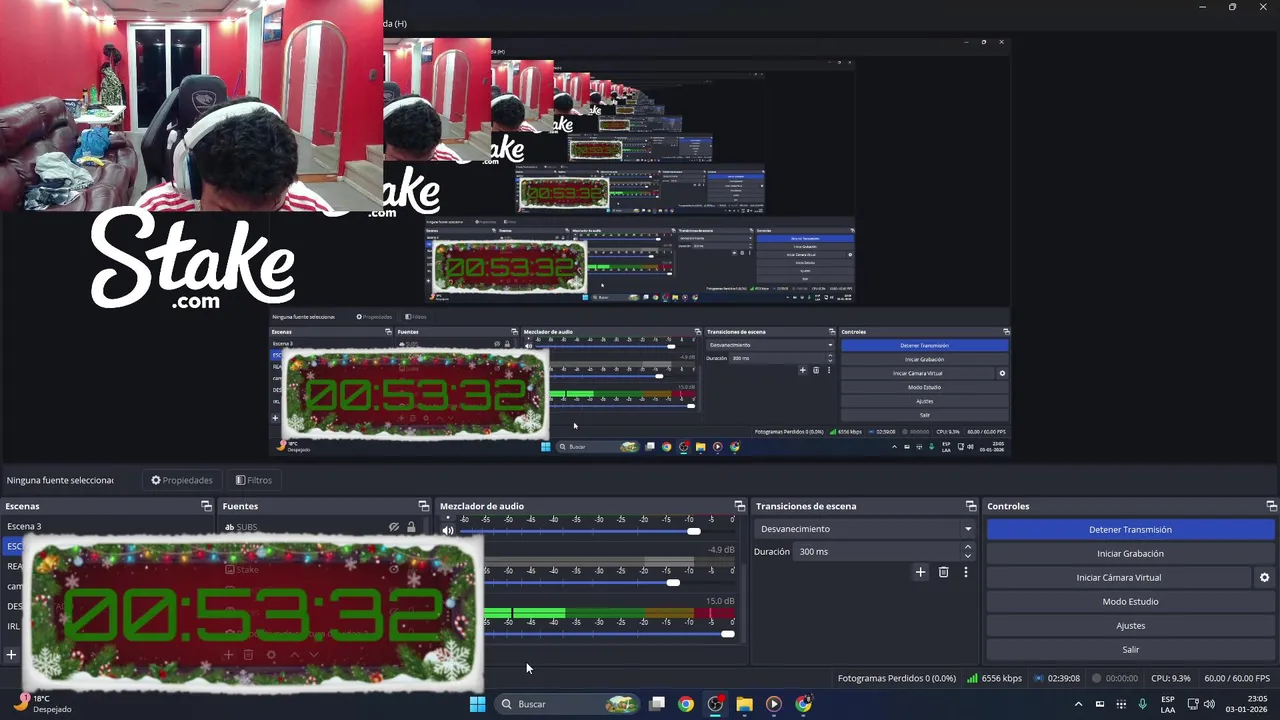Toggle visibility of the SUBS source
The width and height of the screenshot is (1280, 720).
point(394,527)
